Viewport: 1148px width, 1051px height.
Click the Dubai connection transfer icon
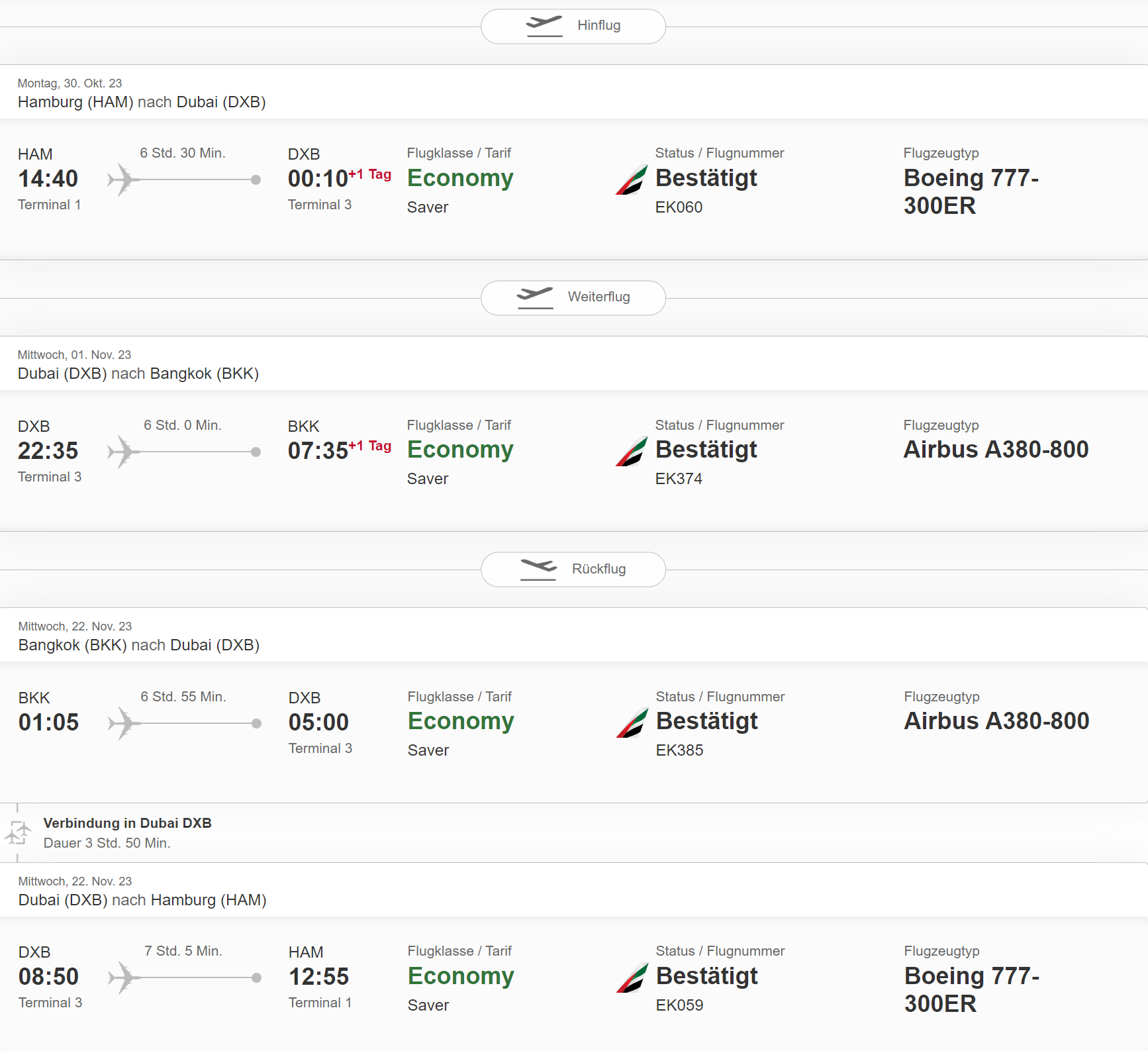coord(18,832)
